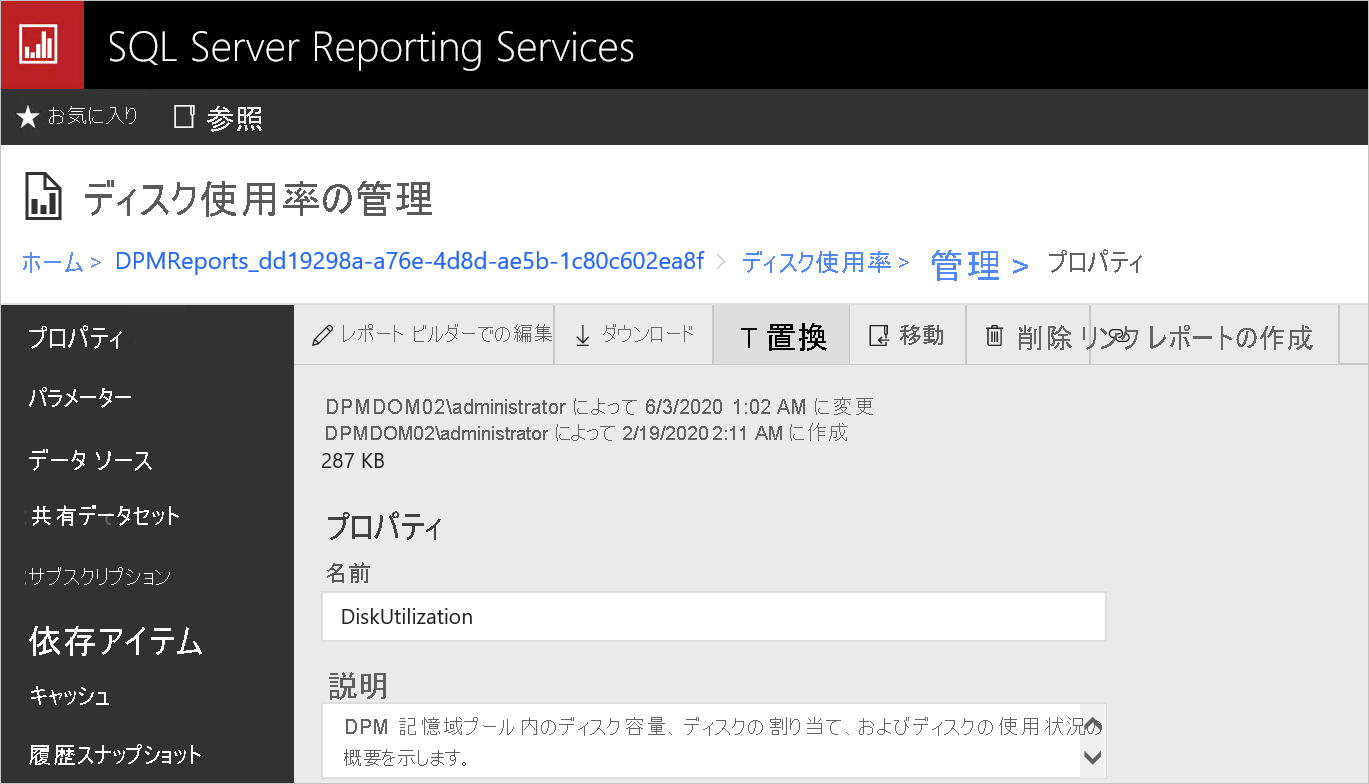Screen dimensions: 1369x784
Task: Select the 置換 (Replace) toolbar action
Action: pos(781,336)
